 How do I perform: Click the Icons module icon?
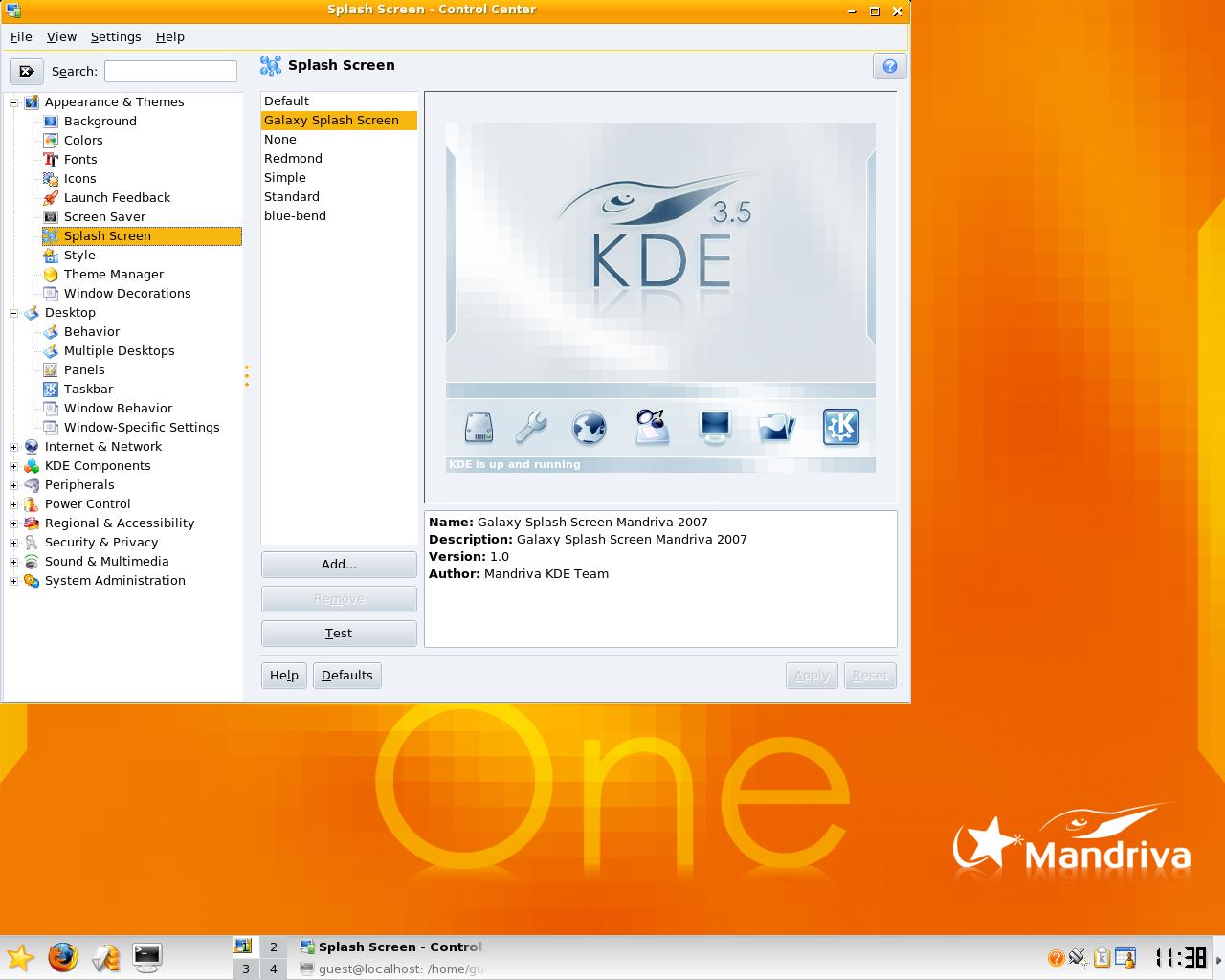click(51, 179)
